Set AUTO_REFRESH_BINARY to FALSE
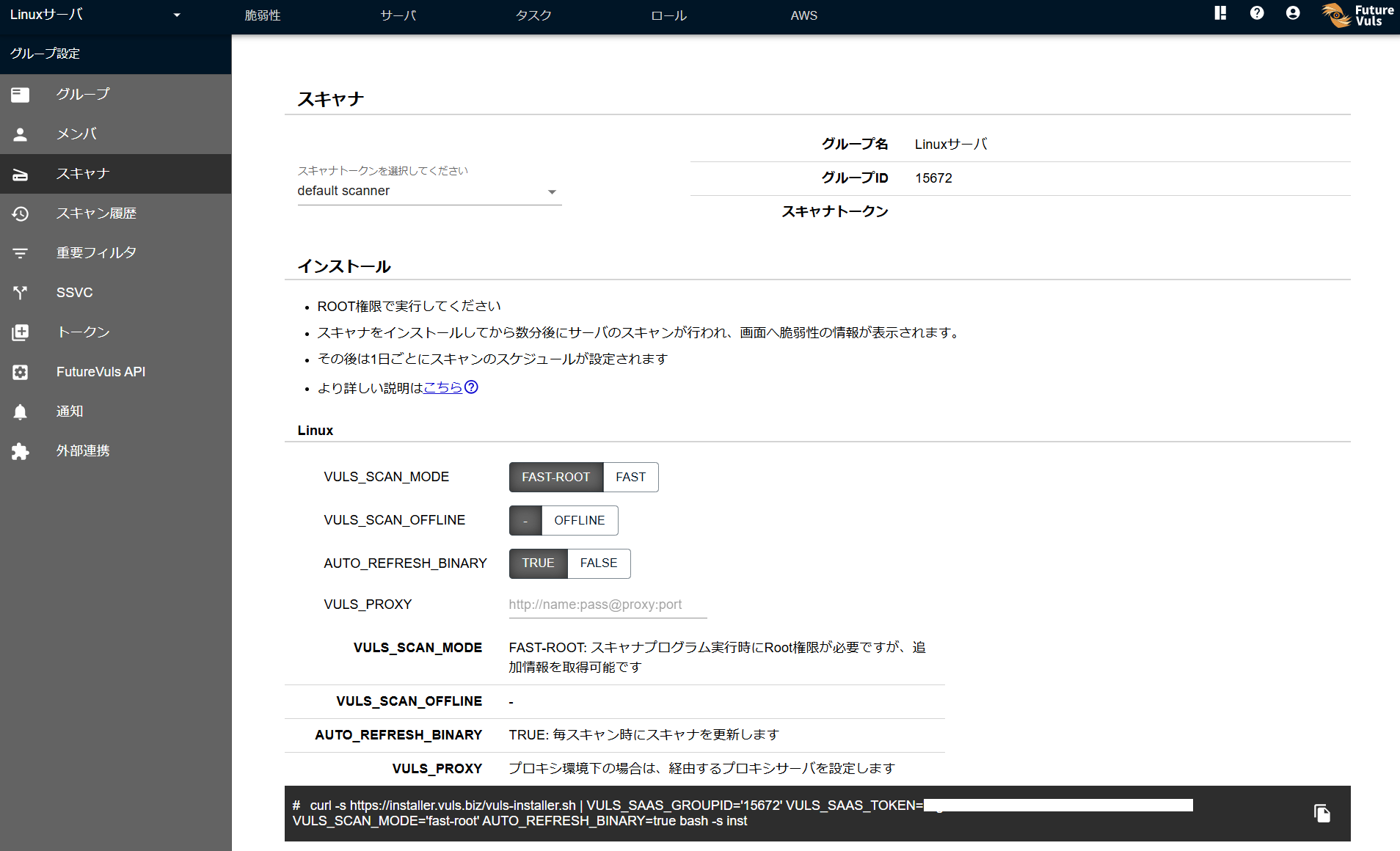This screenshot has width=1400, height=851. [x=599, y=563]
